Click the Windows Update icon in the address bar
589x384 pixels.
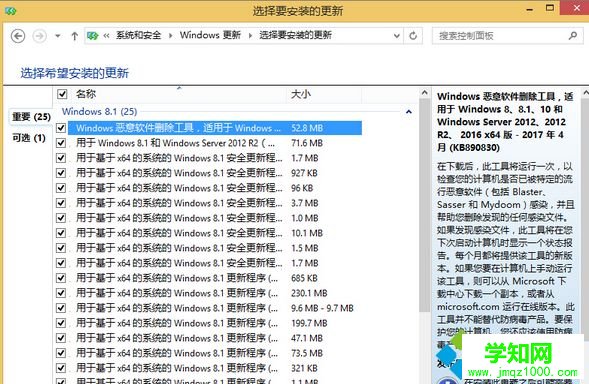tap(92, 36)
